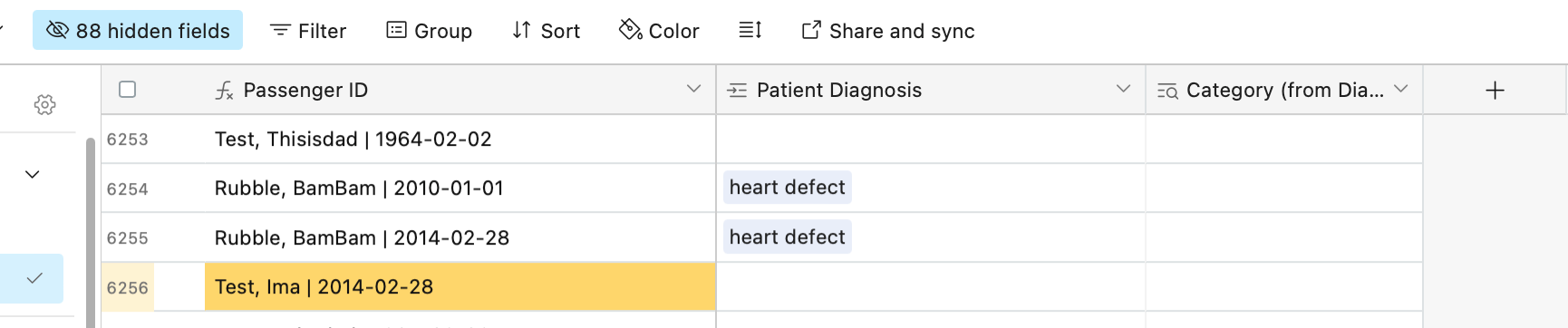This screenshot has height=328, width=1568.
Task: Click the settings gear in sidebar
Action: point(44,105)
